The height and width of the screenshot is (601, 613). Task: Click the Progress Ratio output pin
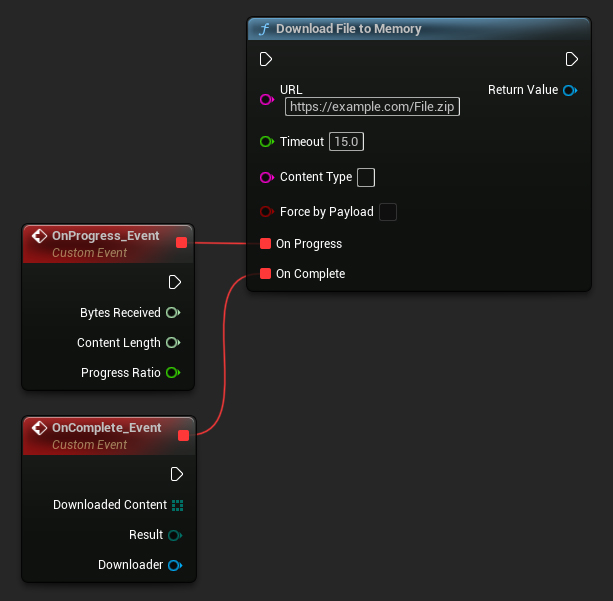pyautogui.click(x=173, y=373)
